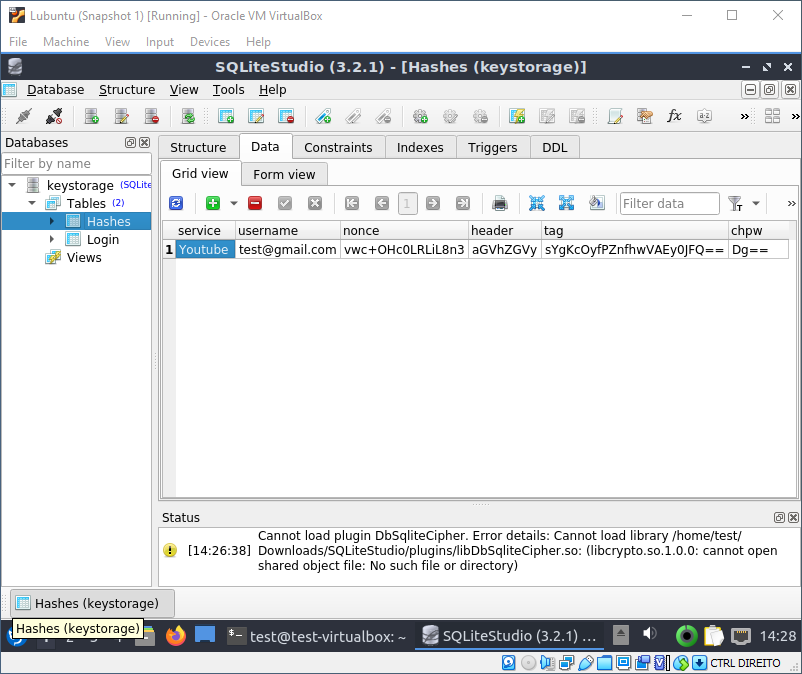This screenshot has width=802, height=674.
Task: Create a trigger with gear plus icon
Action: (420, 116)
